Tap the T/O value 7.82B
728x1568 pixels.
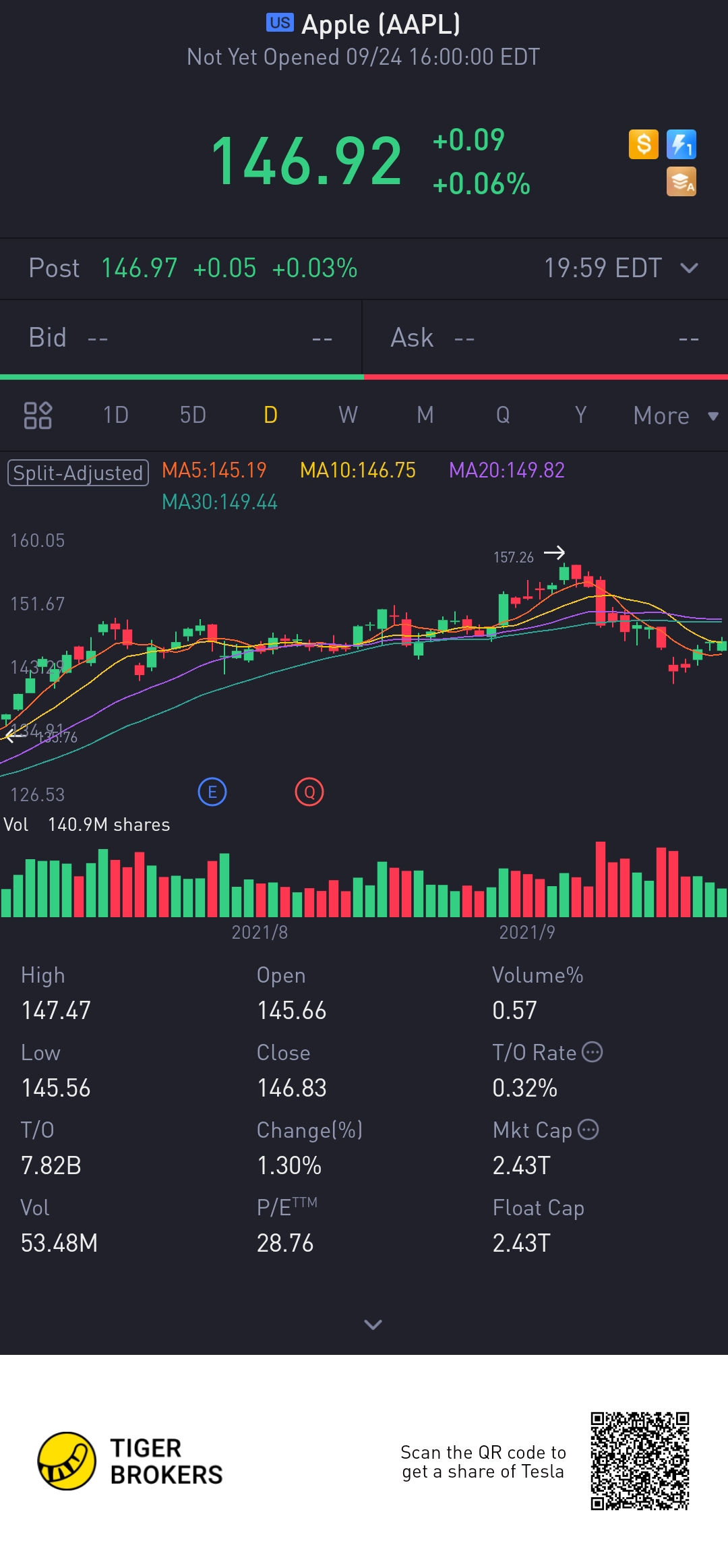coord(51,1165)
